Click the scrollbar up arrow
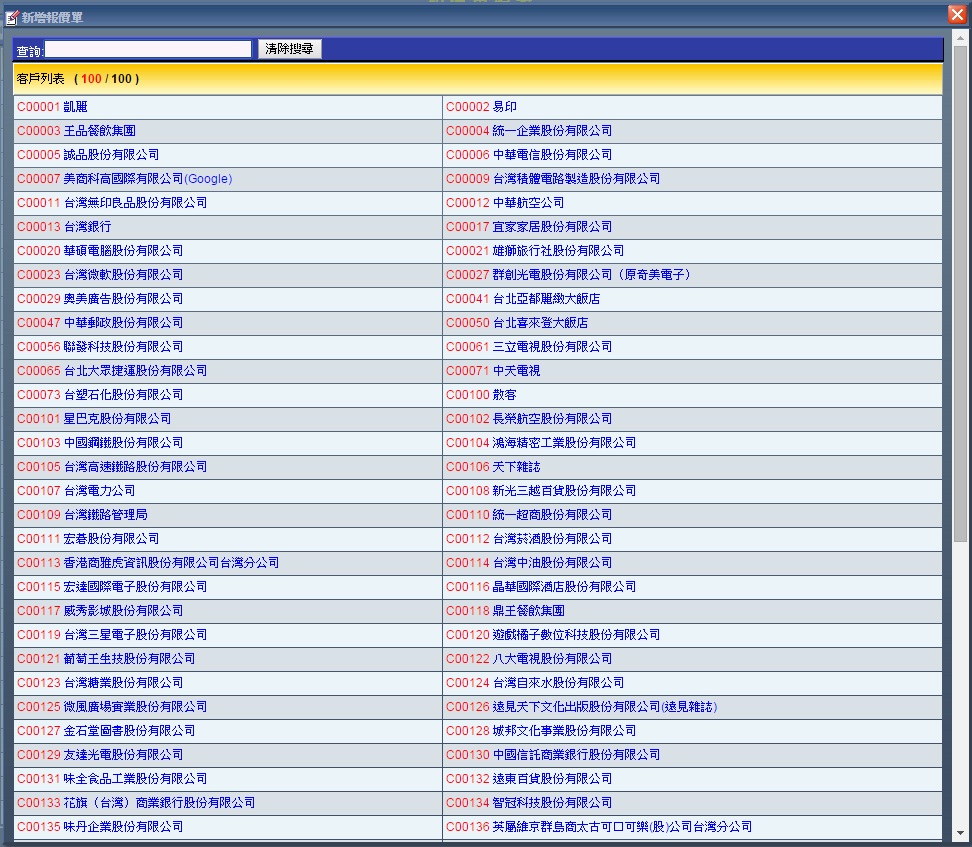This screenshot has width=972, height=847. pyautogui.click(x=960, y=38)
